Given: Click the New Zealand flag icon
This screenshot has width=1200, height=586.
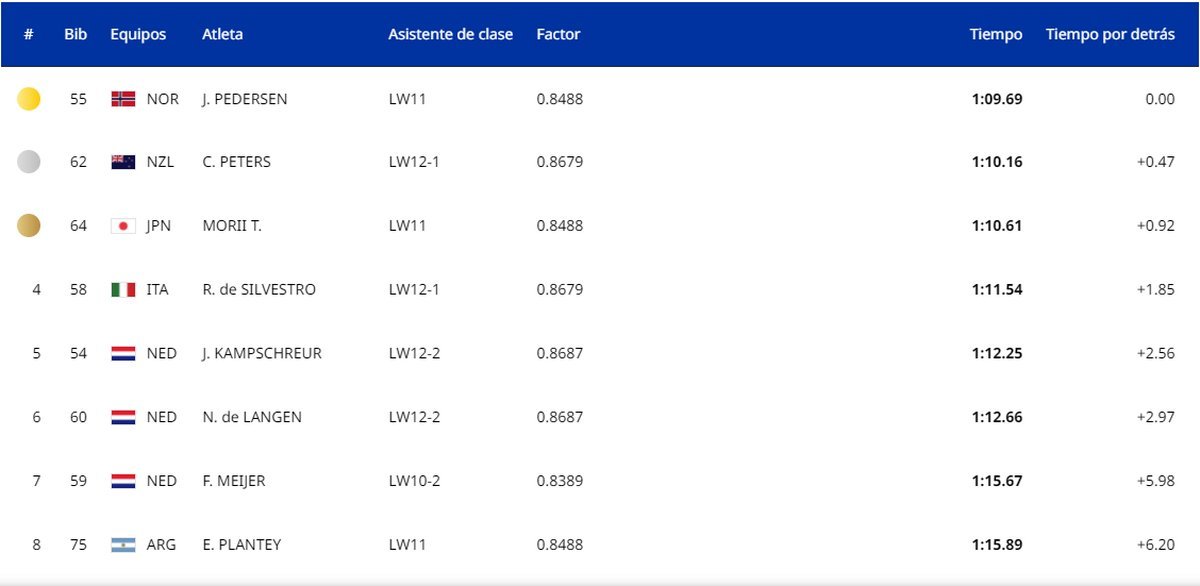Looking at the screenshot, I should coord(123,162).
